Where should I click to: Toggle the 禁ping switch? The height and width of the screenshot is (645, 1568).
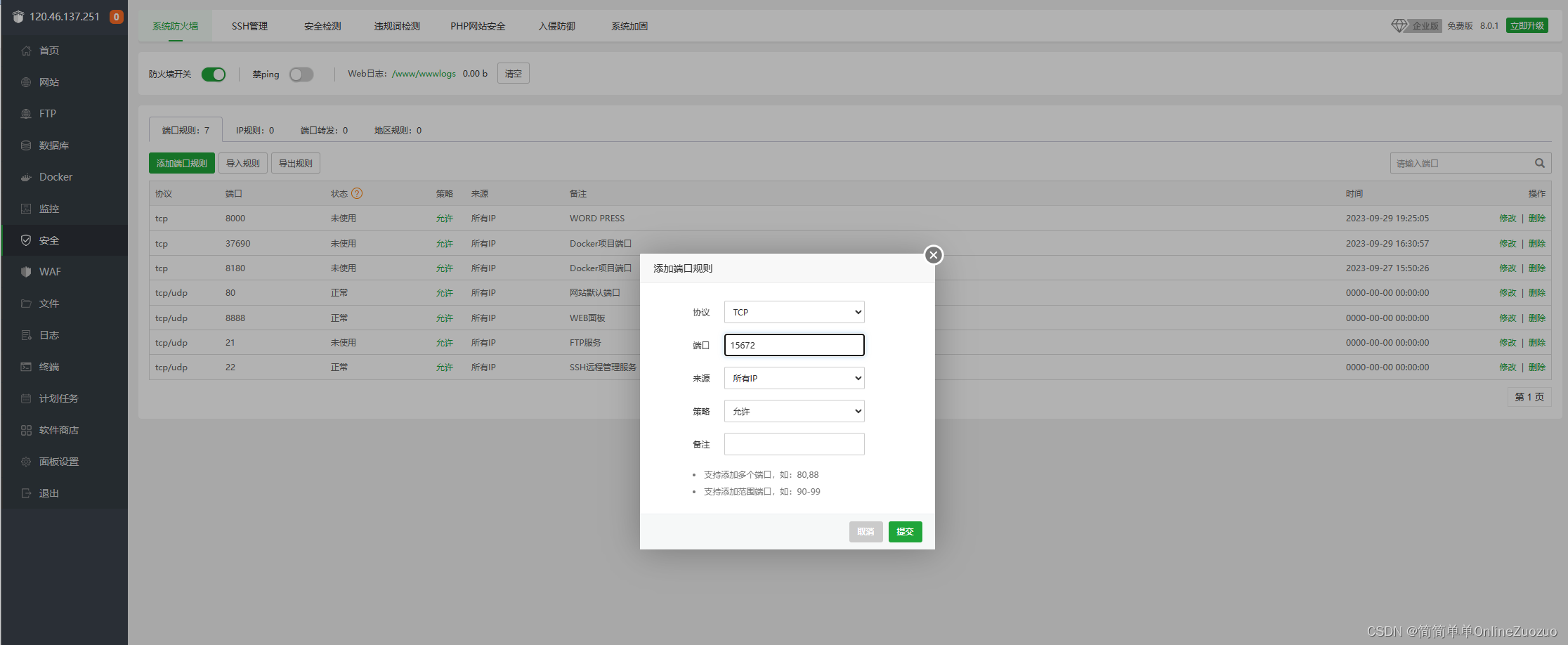(x=301, y=74)
